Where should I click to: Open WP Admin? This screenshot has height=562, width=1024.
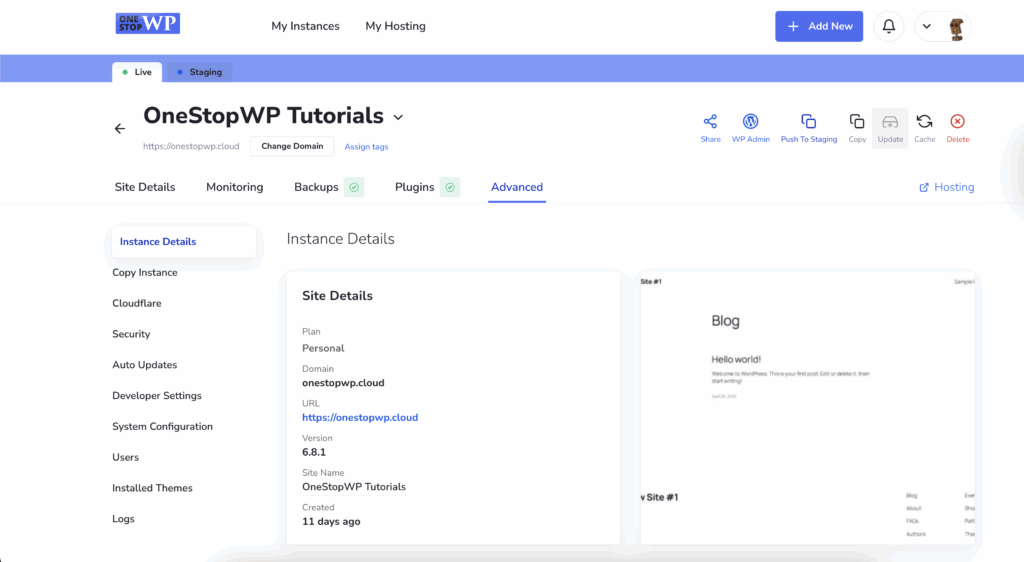pos(750,128)
